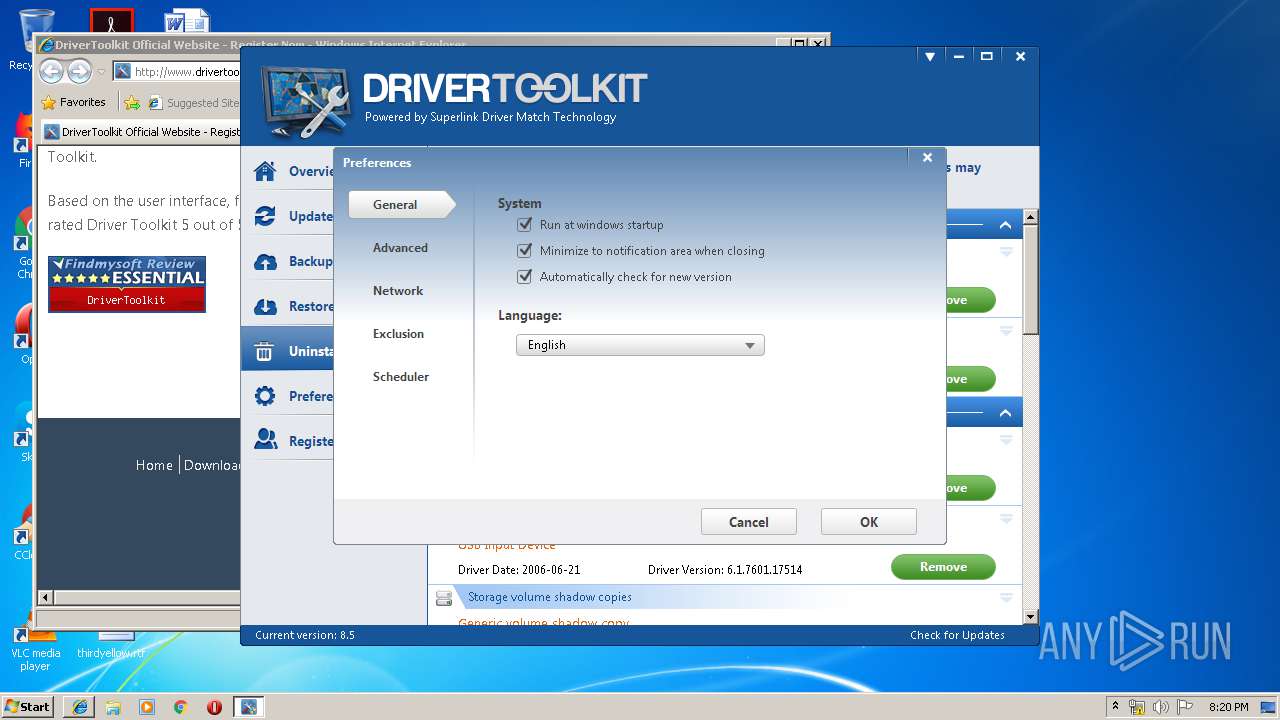Open the Exclusion preferences tab
Viewport: 1280px width, 720px height.
(398, 334)
